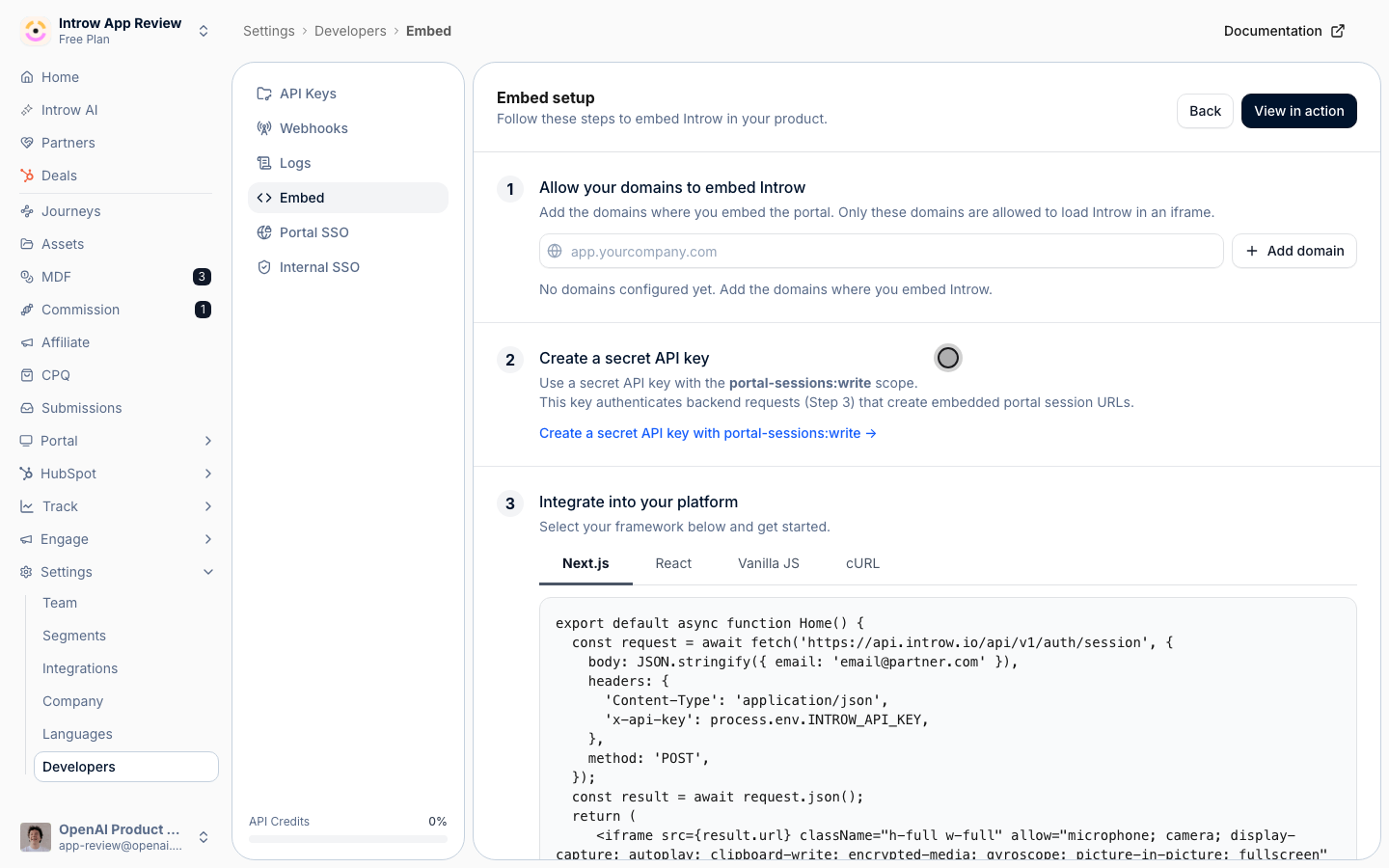Open Create a secret API key link
The image size is (1389, 868).
(x=708, y=433)
